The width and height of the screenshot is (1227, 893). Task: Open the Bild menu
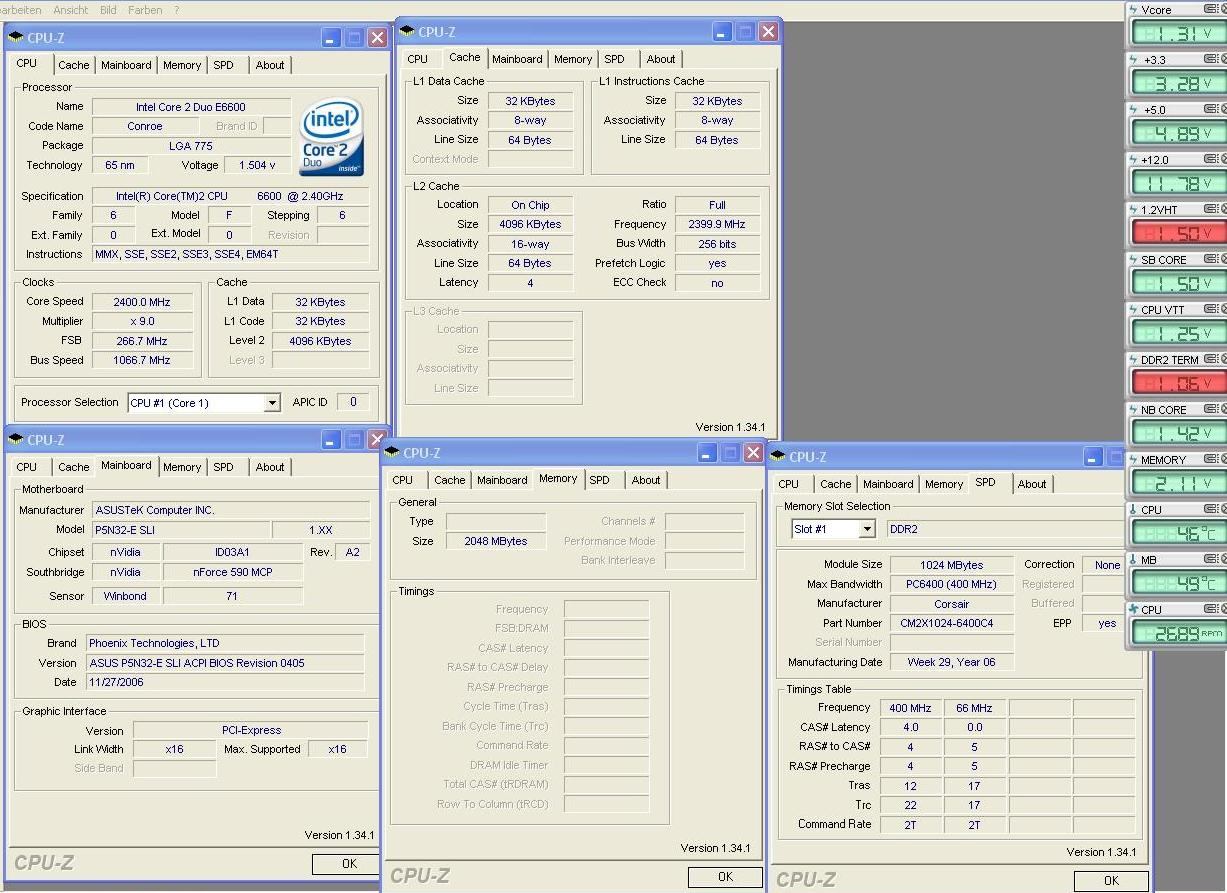tap(108, 10)
